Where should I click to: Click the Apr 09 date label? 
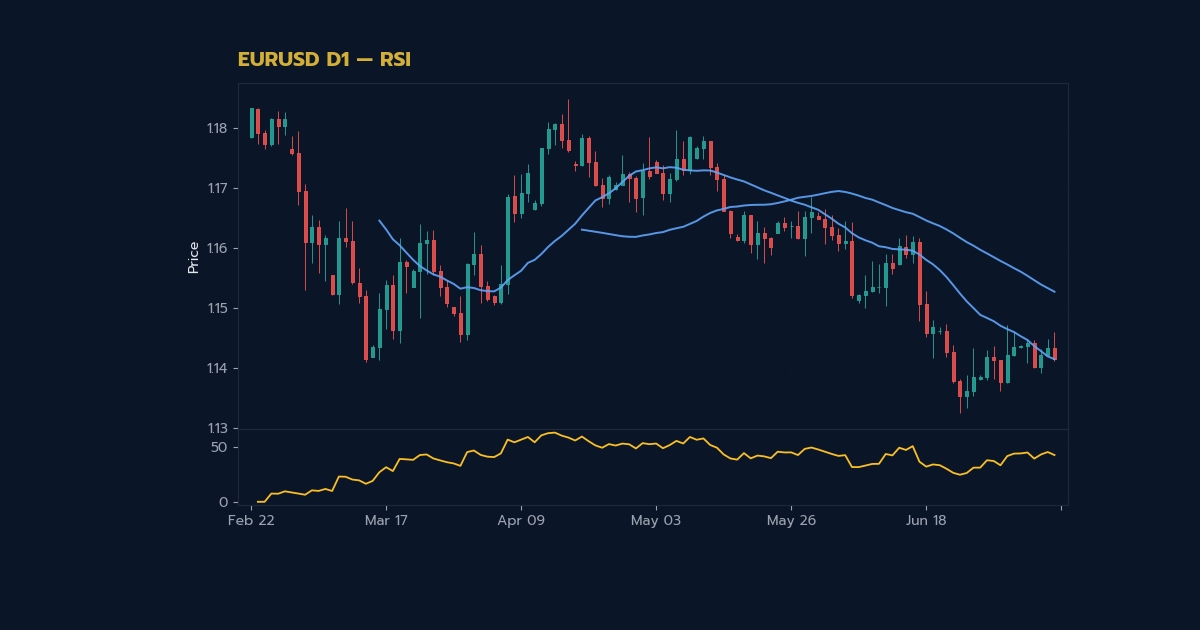point(522,520)
